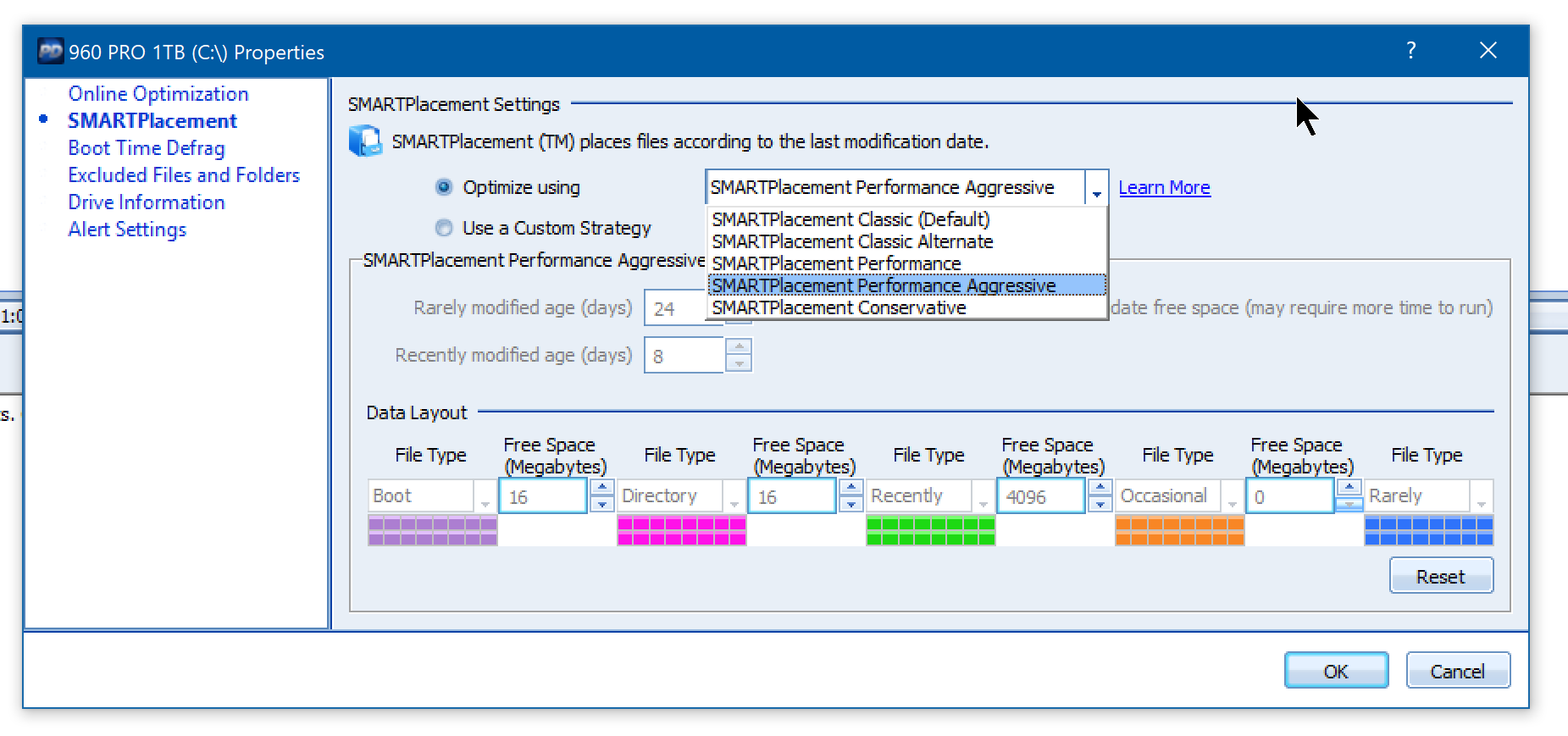Open the Recently file type dropdown
Image resolution: width=1568 pixels, height=736 pixels.
pos(983,496)
